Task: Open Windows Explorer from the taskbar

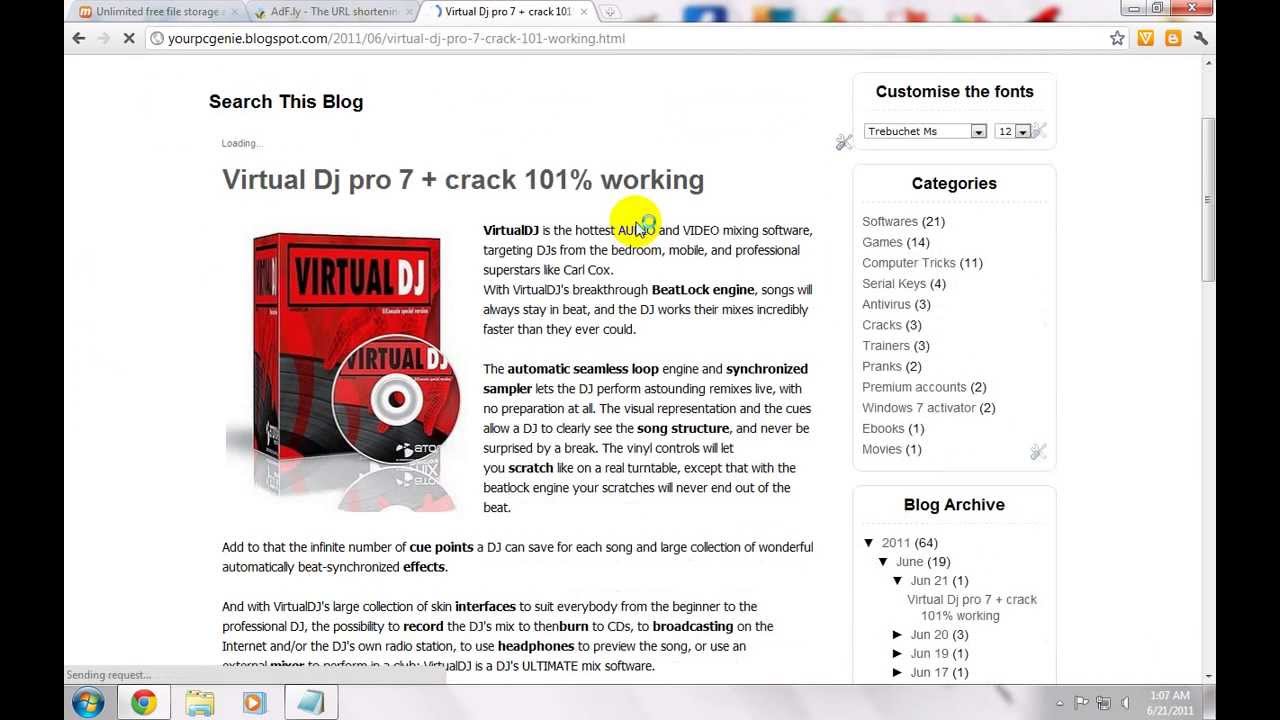Action: 200,703
